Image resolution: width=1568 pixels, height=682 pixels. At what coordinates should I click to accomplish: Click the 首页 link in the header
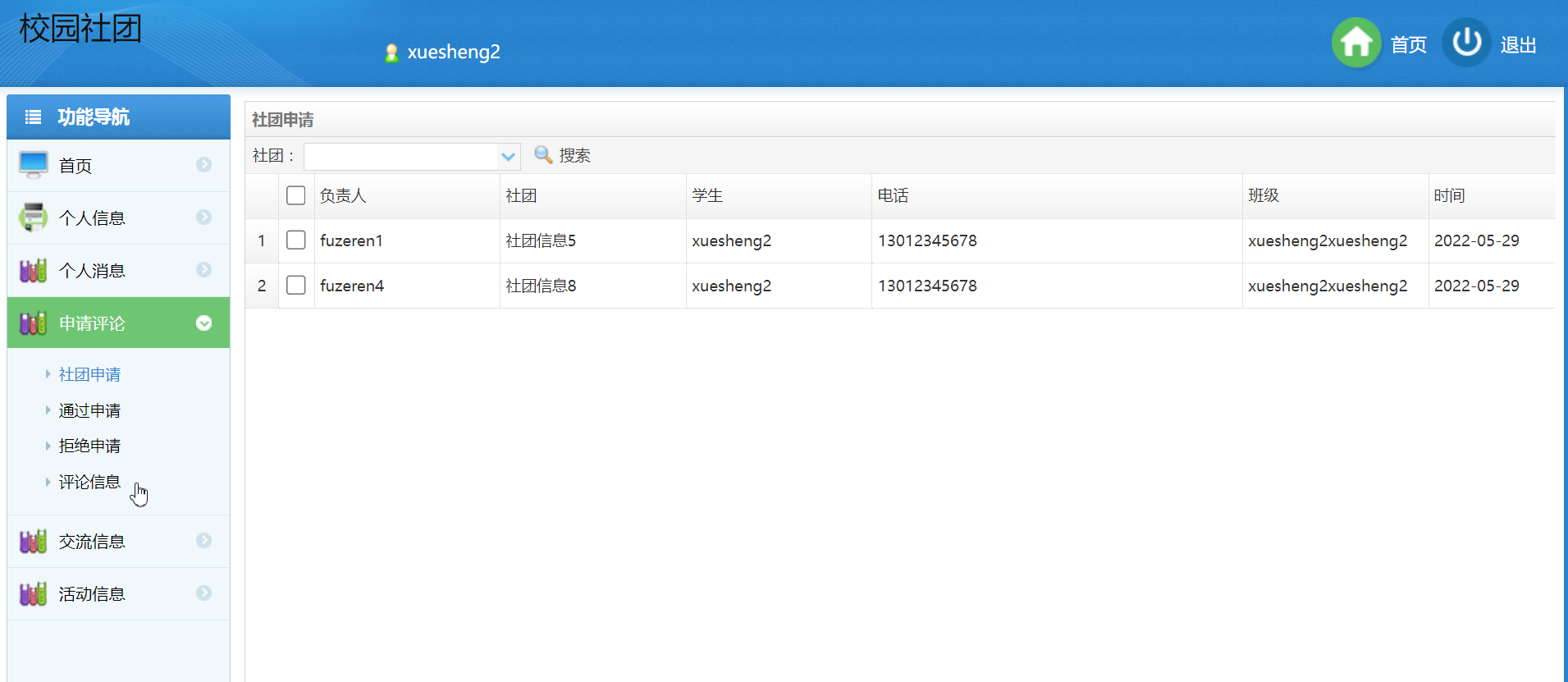pyautogui.click(x=1409, y=44)
